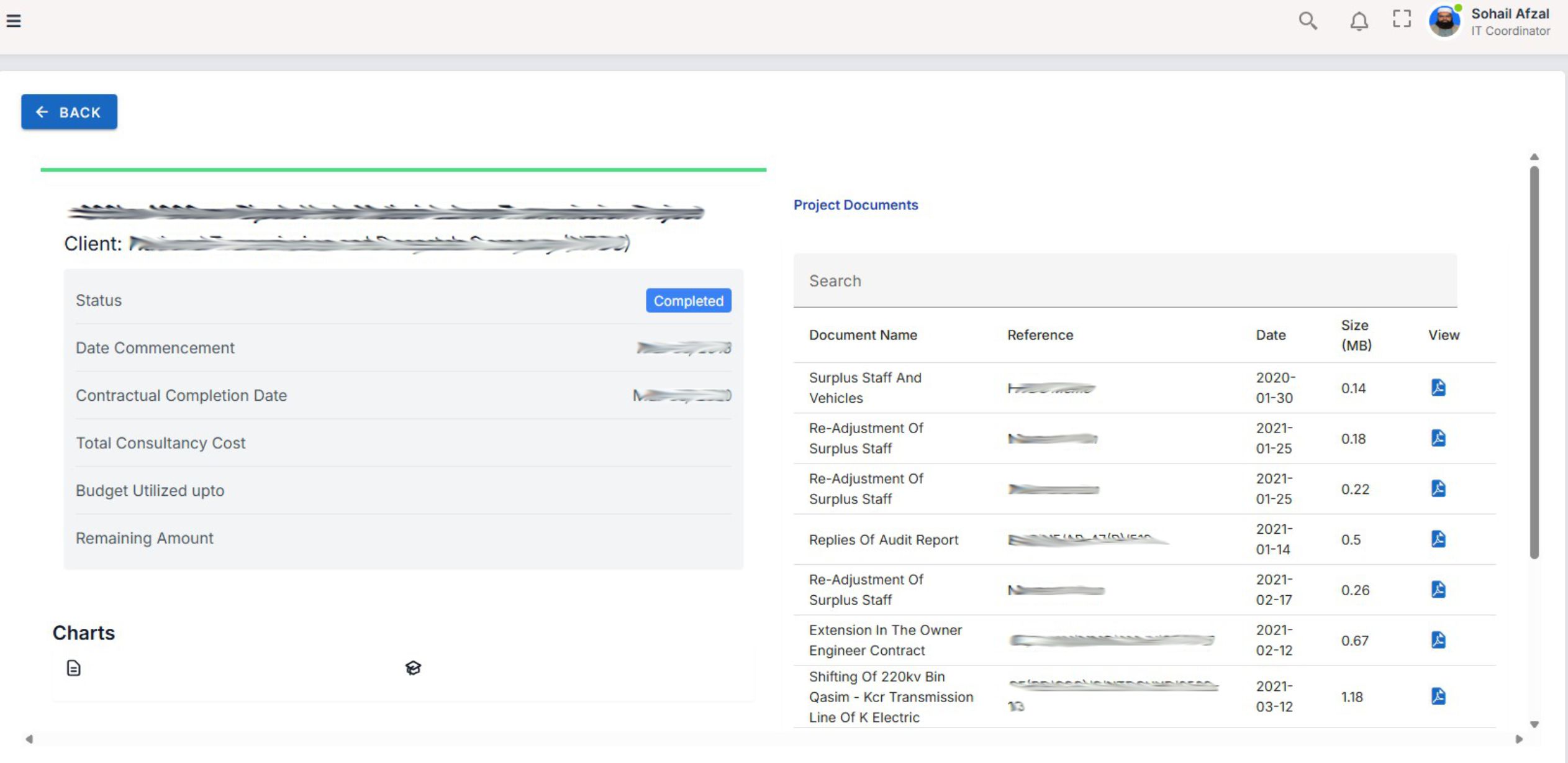Click the Completed status badge

click(688, 301)
